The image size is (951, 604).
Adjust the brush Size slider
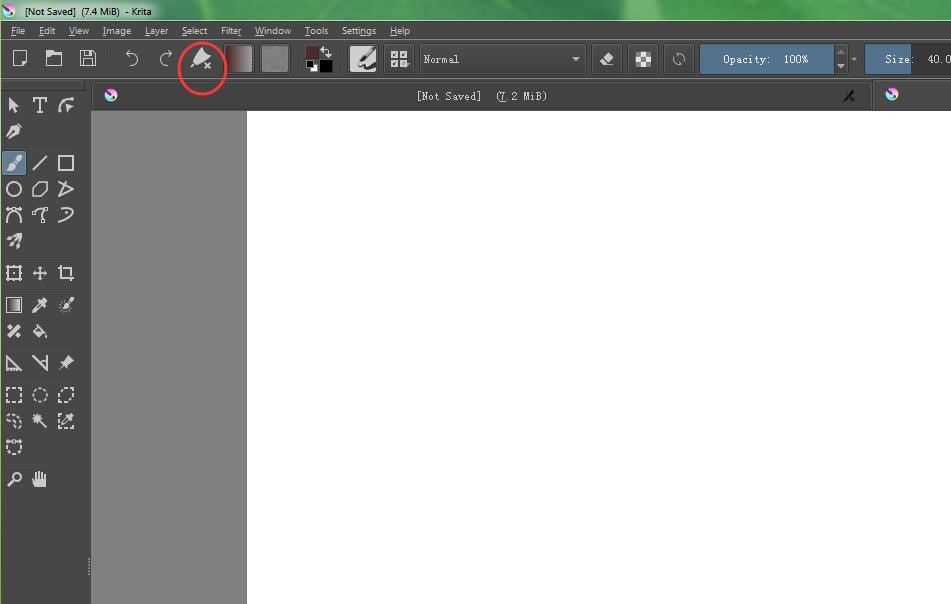[x=908, y=59]
